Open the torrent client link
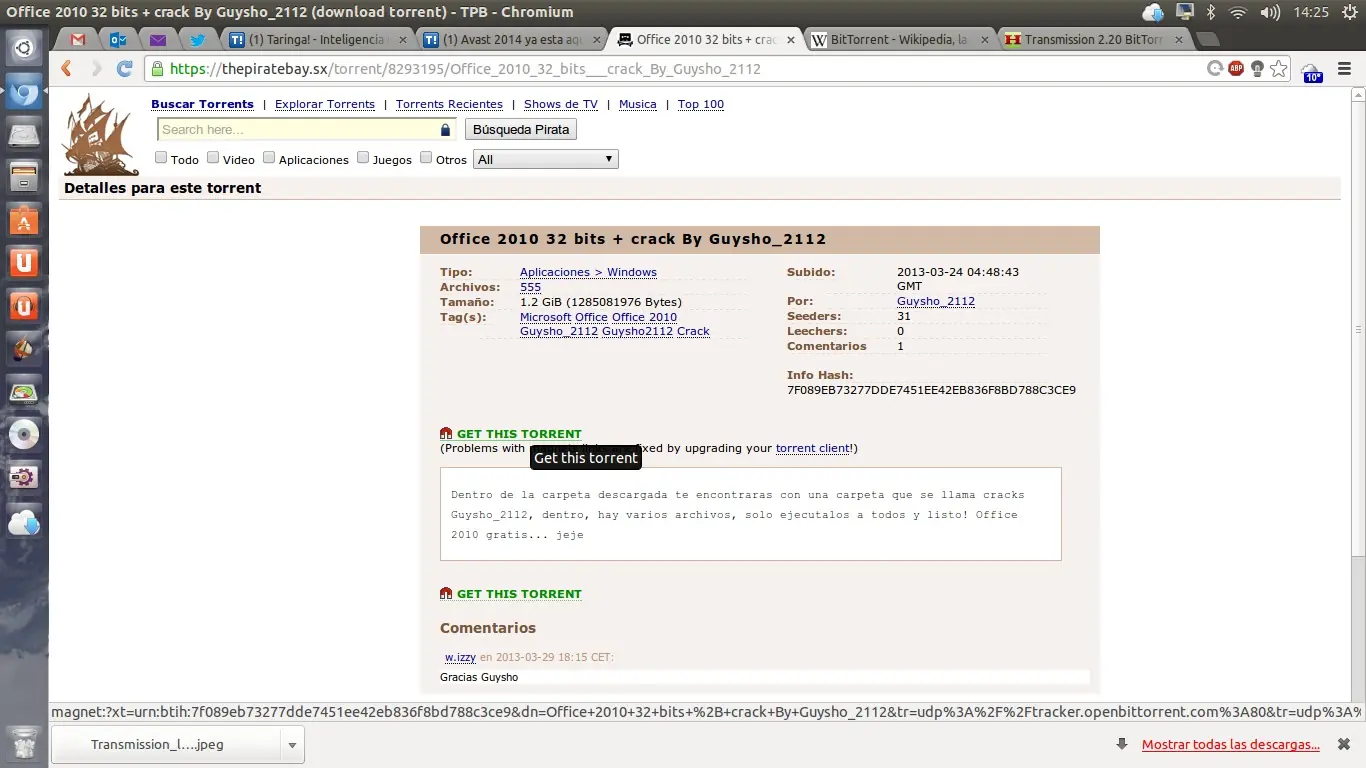The height and width of the screenshot is (768, 1366). click(813, 448)
